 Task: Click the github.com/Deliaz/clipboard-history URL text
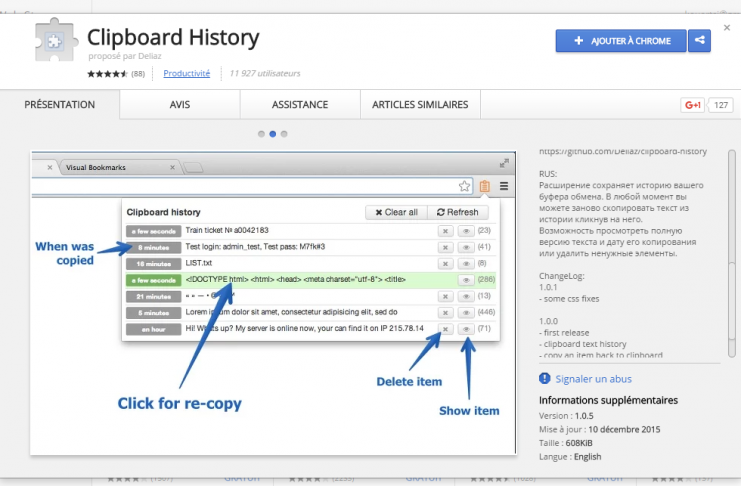point(623,151)
